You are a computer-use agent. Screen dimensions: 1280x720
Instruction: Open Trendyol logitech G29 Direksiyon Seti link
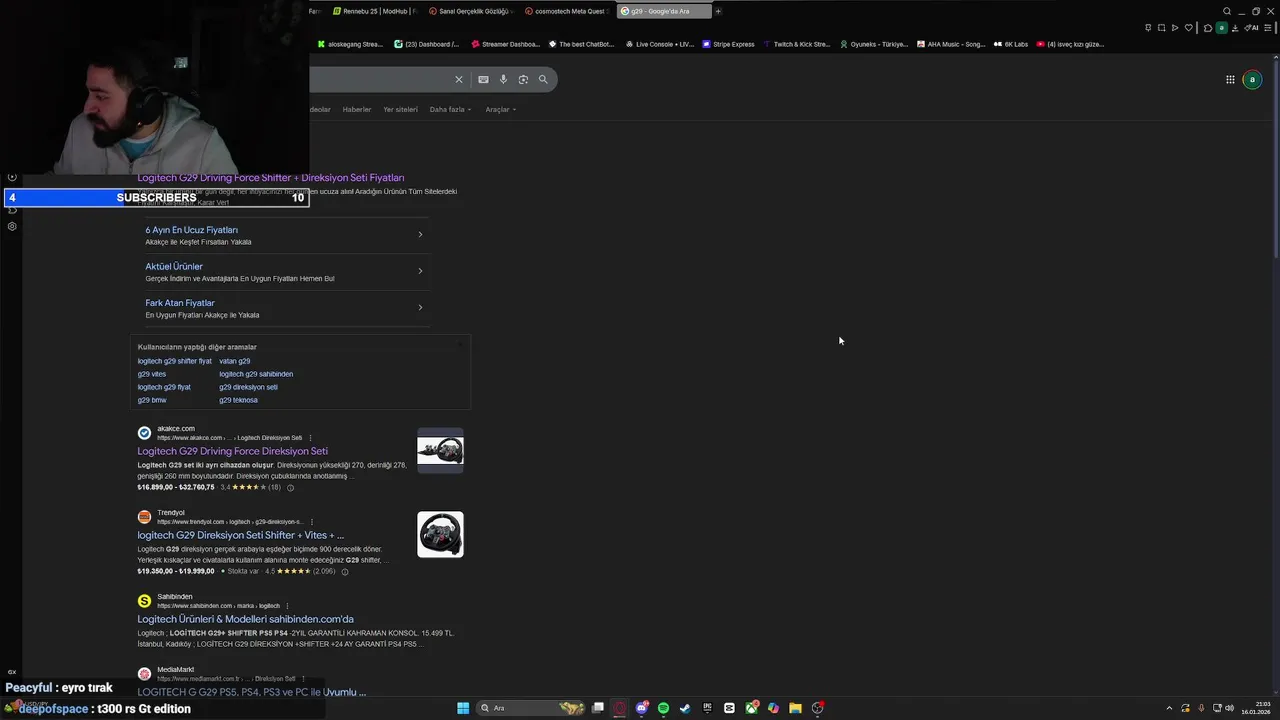pos(240,535)
